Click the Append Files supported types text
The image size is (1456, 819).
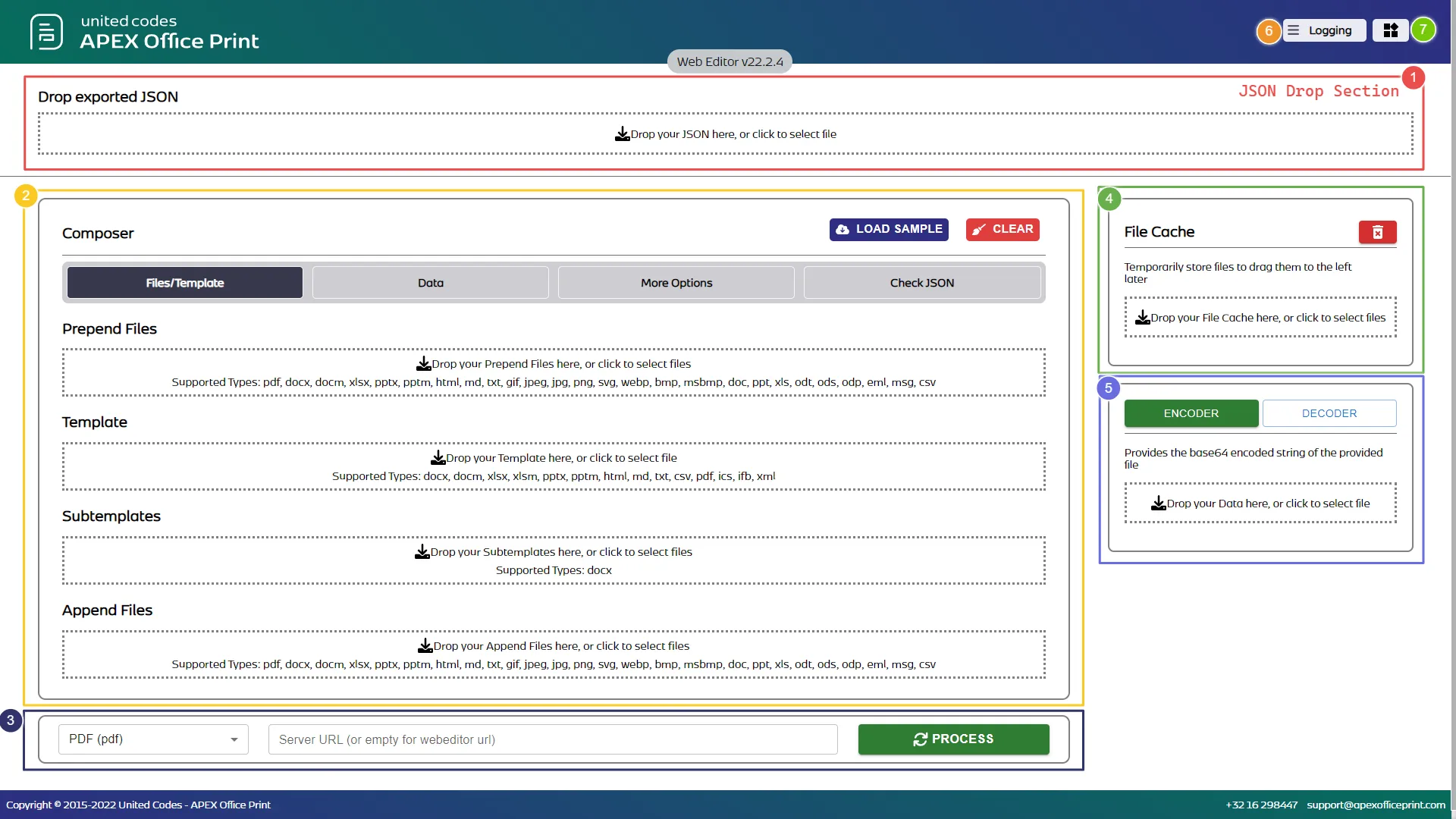coord(554,664)
